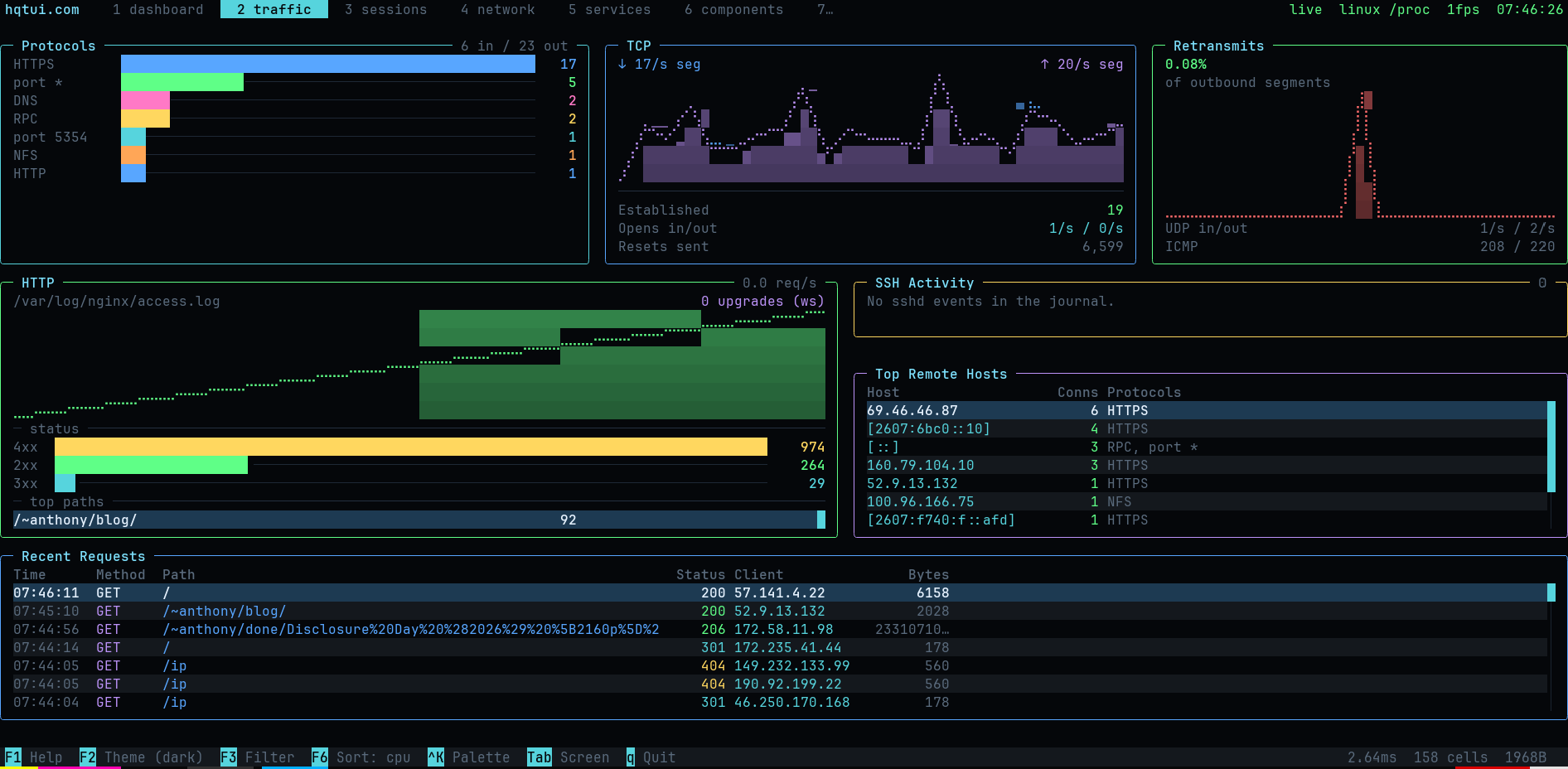Select the port 5354 protocol label

pos(51,137)
